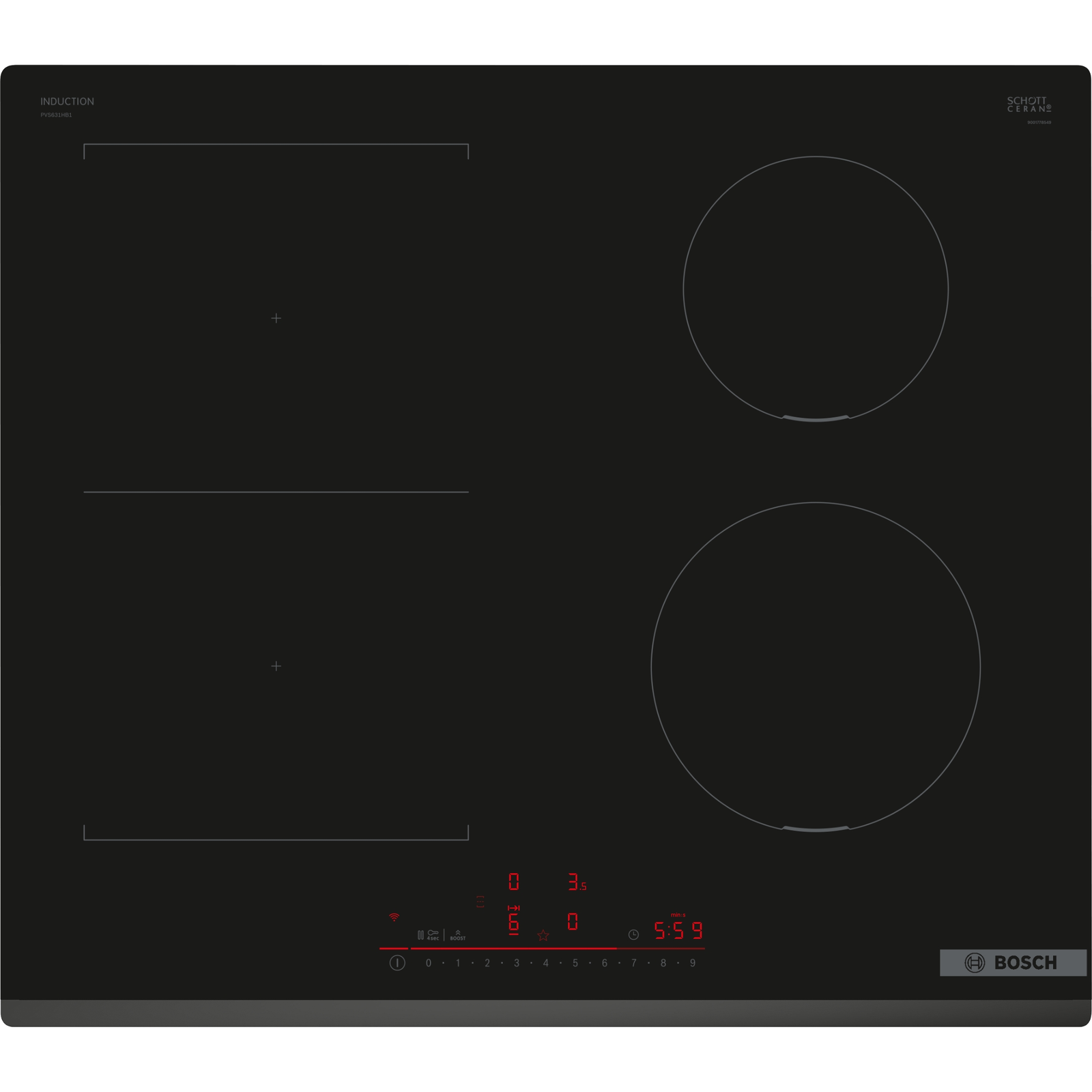
Task: Touch the center cross of the rear left flex zone
Action: point(276,318)
